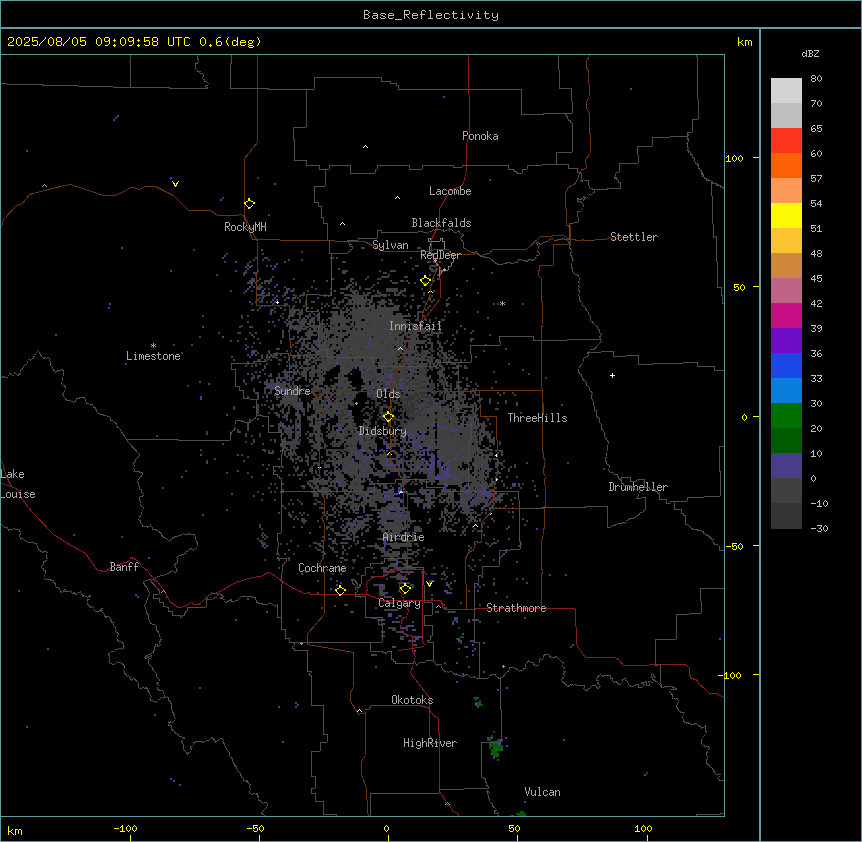Click the Base_Reflectivity title
This screenshot has height=842, width=862.
[431, 15]
